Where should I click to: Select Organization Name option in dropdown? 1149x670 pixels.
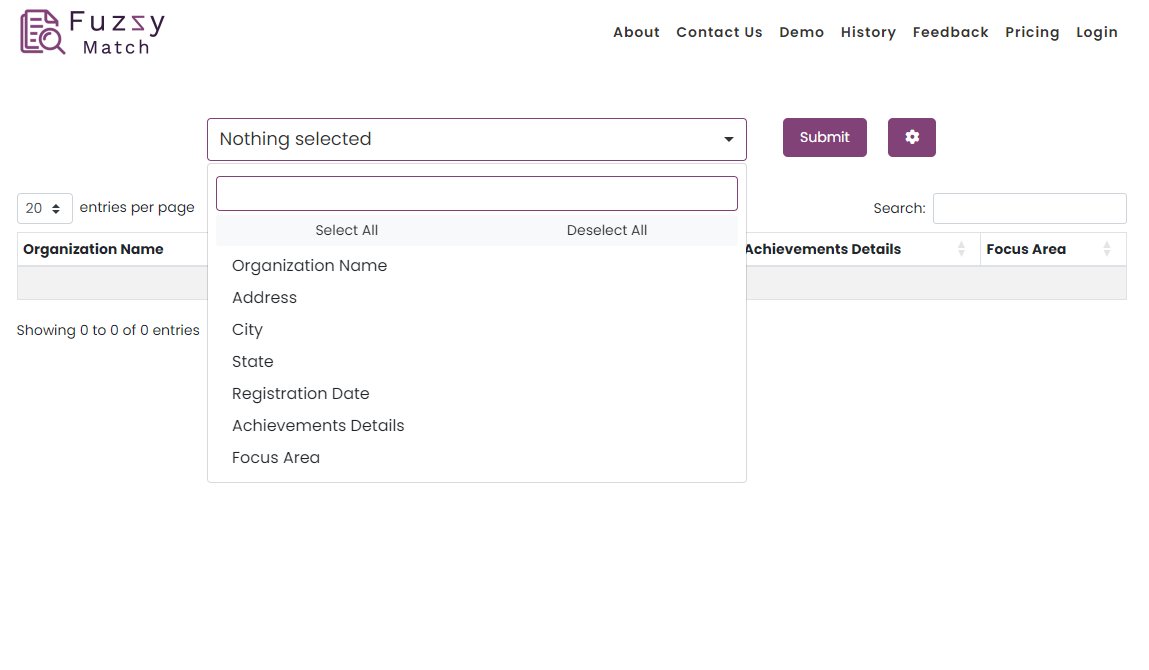pyautogui.click(x=309, y=266)
